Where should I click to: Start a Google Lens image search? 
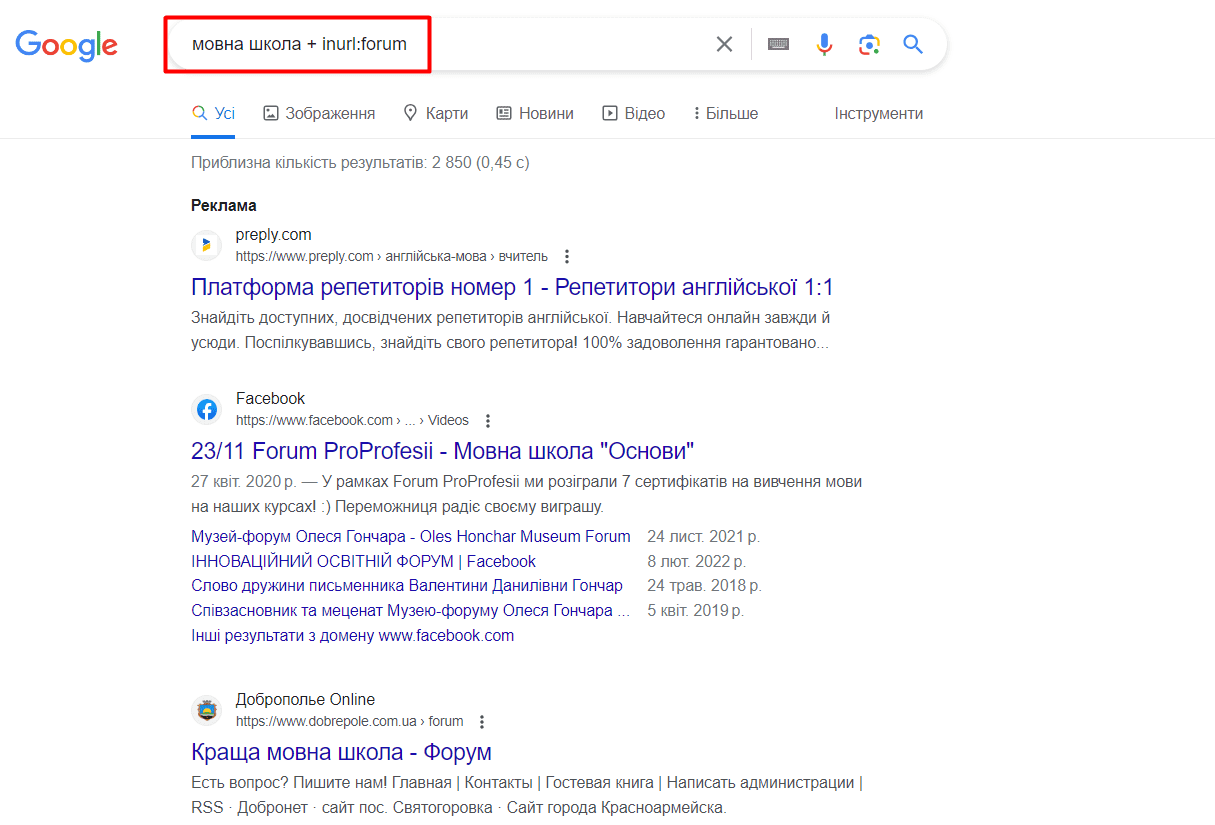coord(868,44)
